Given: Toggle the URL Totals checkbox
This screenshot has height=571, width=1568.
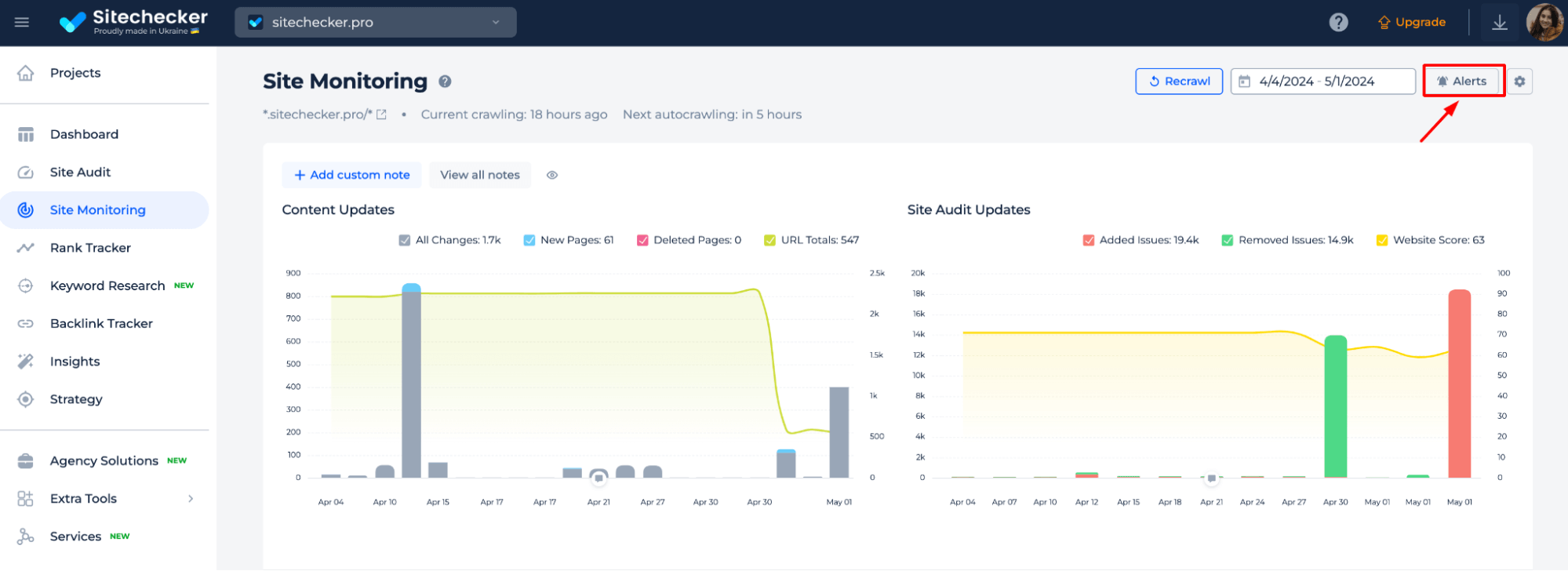Looking at the screenshot, I should click(x=770, y=241).
